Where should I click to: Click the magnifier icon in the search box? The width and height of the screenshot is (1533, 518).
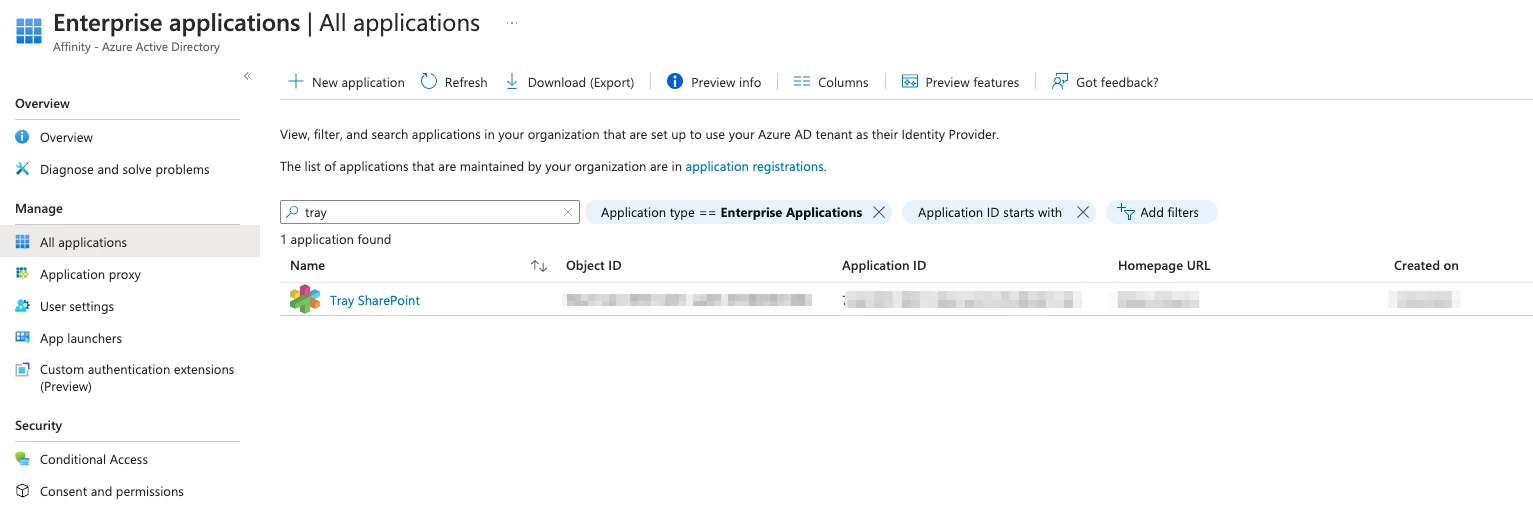[292, 212]
